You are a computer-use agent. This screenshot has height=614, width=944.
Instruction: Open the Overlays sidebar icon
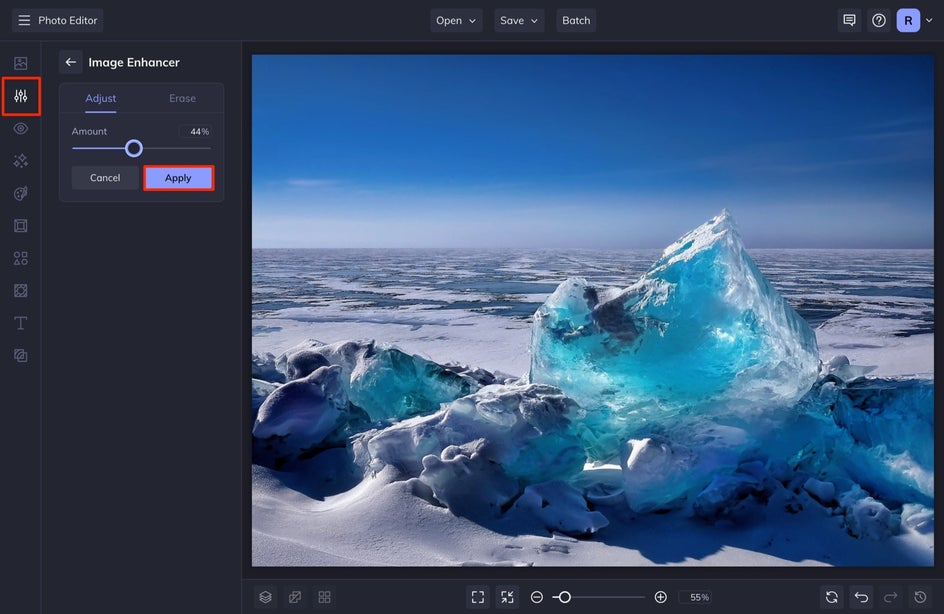(x=20, y=291)
